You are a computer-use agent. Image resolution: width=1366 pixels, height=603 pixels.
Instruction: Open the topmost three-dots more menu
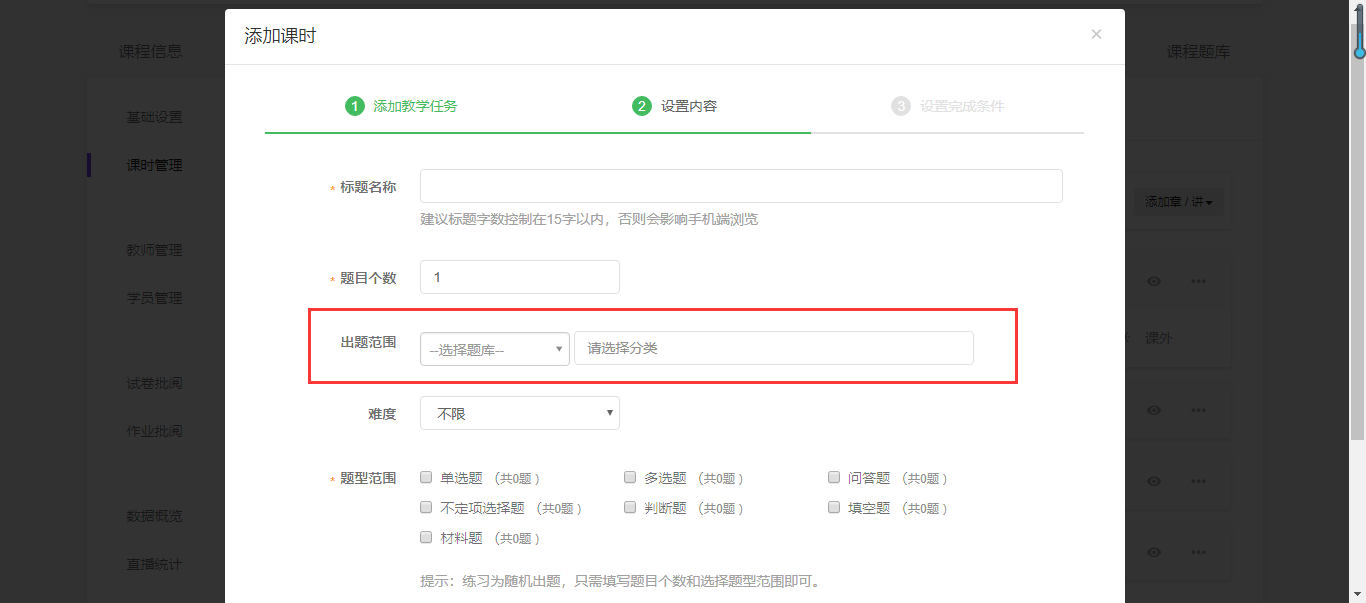point(1198,282)
